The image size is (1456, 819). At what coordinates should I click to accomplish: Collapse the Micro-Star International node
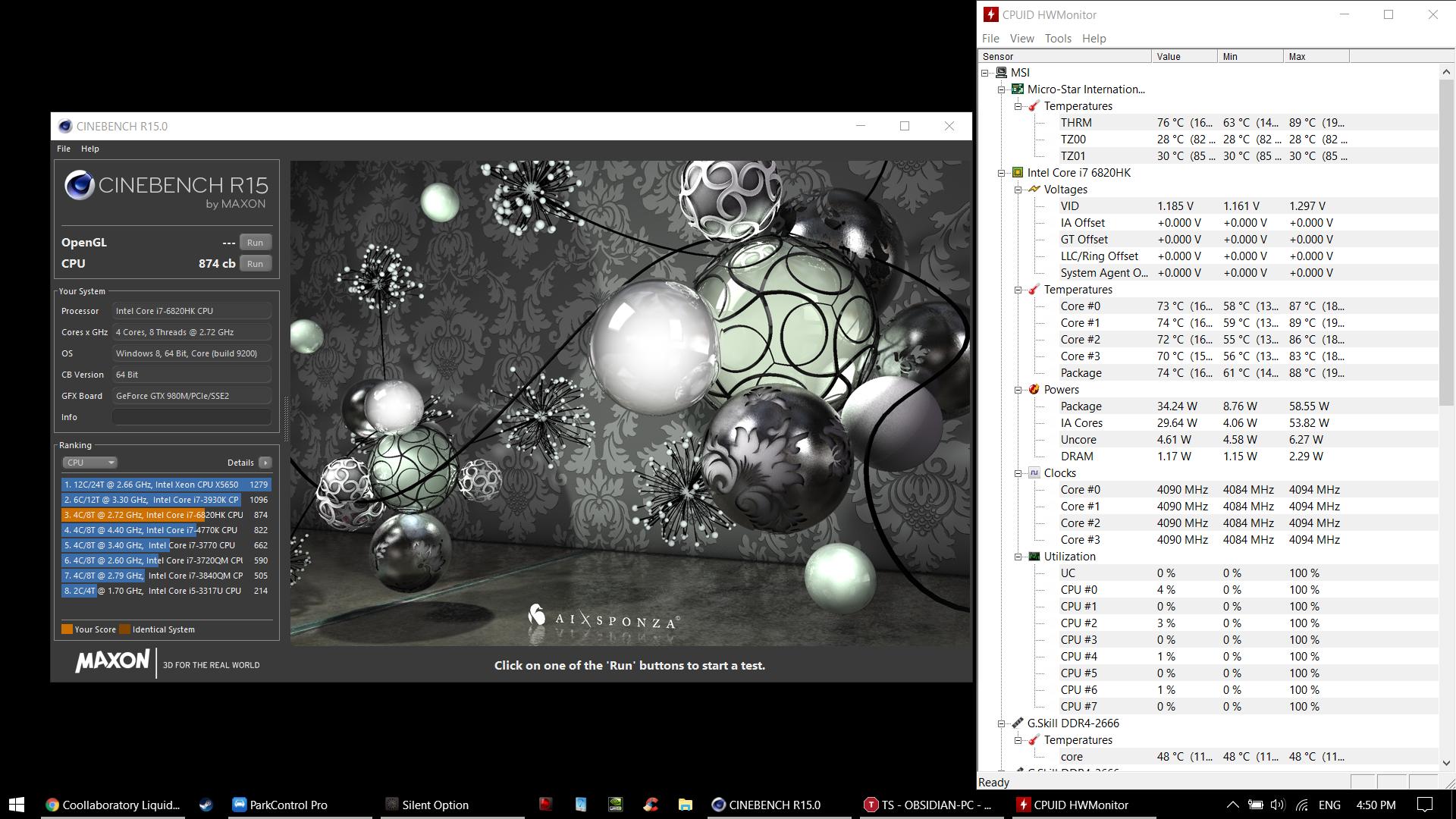click(x=1001, y=89)
